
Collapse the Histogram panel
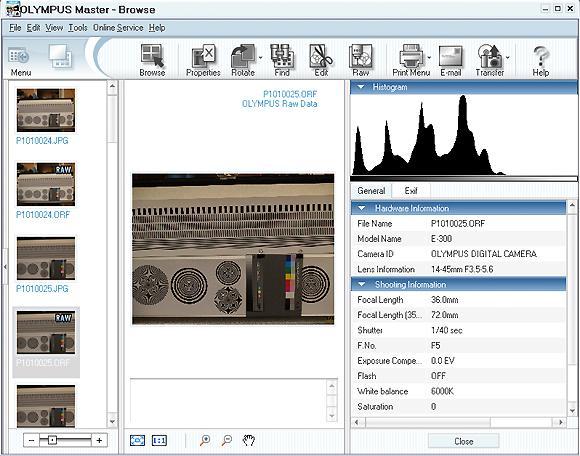(361, 87)
